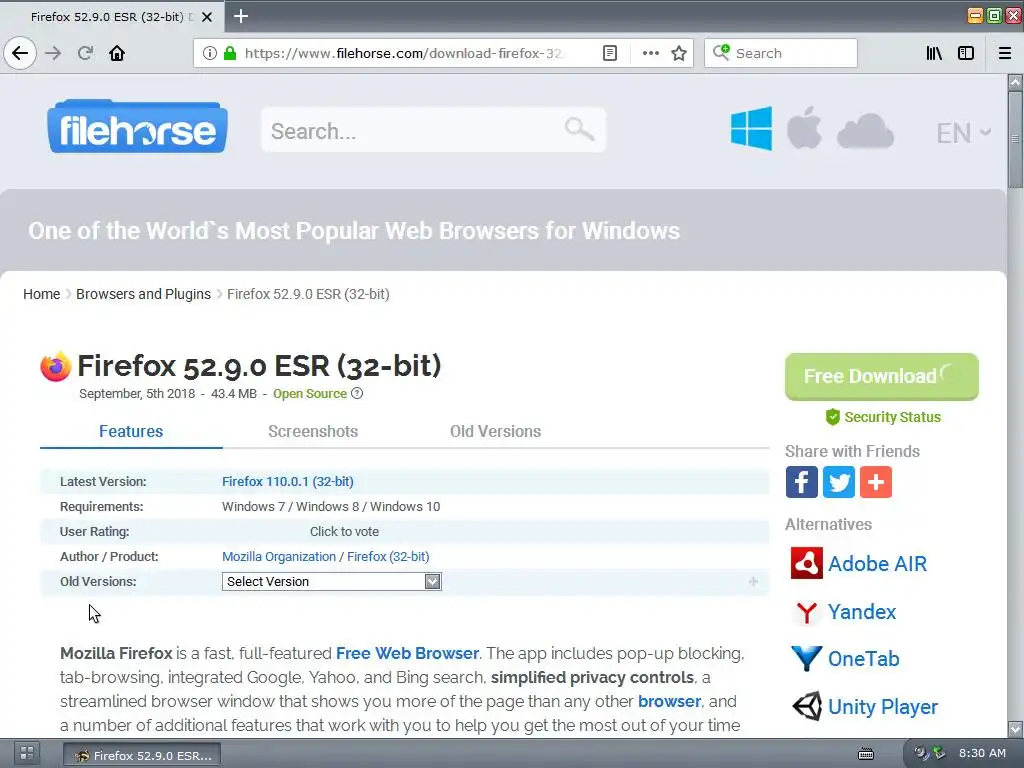Image resolution: width=1024 pixels, height=768 pixels.
Task: Click the magnifier in FileHorse search
Action: tap(579, 129)
